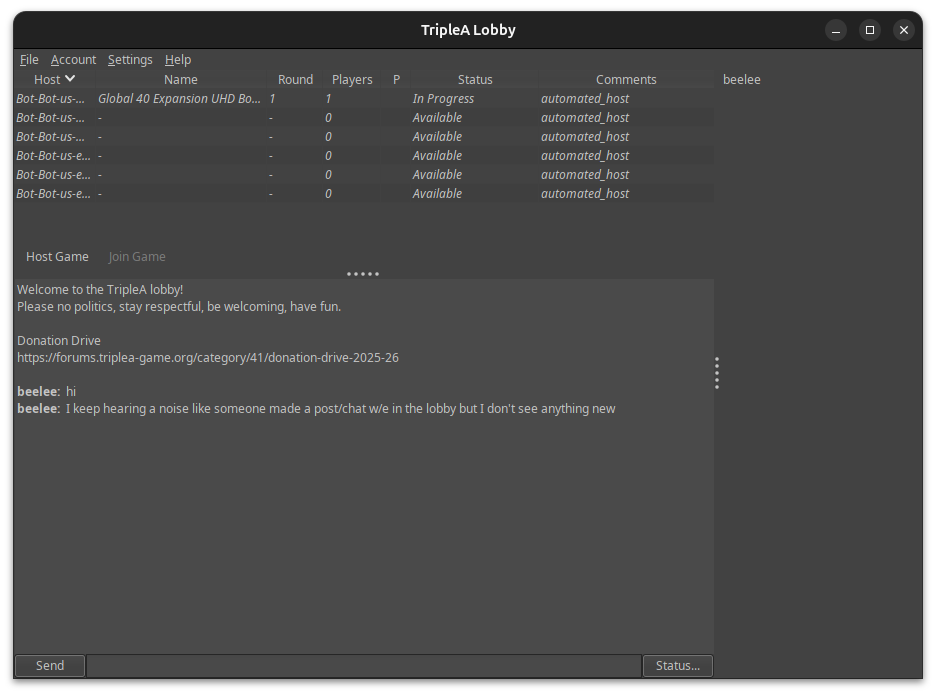The height and width of the screenshot is (695, 936).
Task: Sort by the Name column header
Action: [x=180, y=79]
